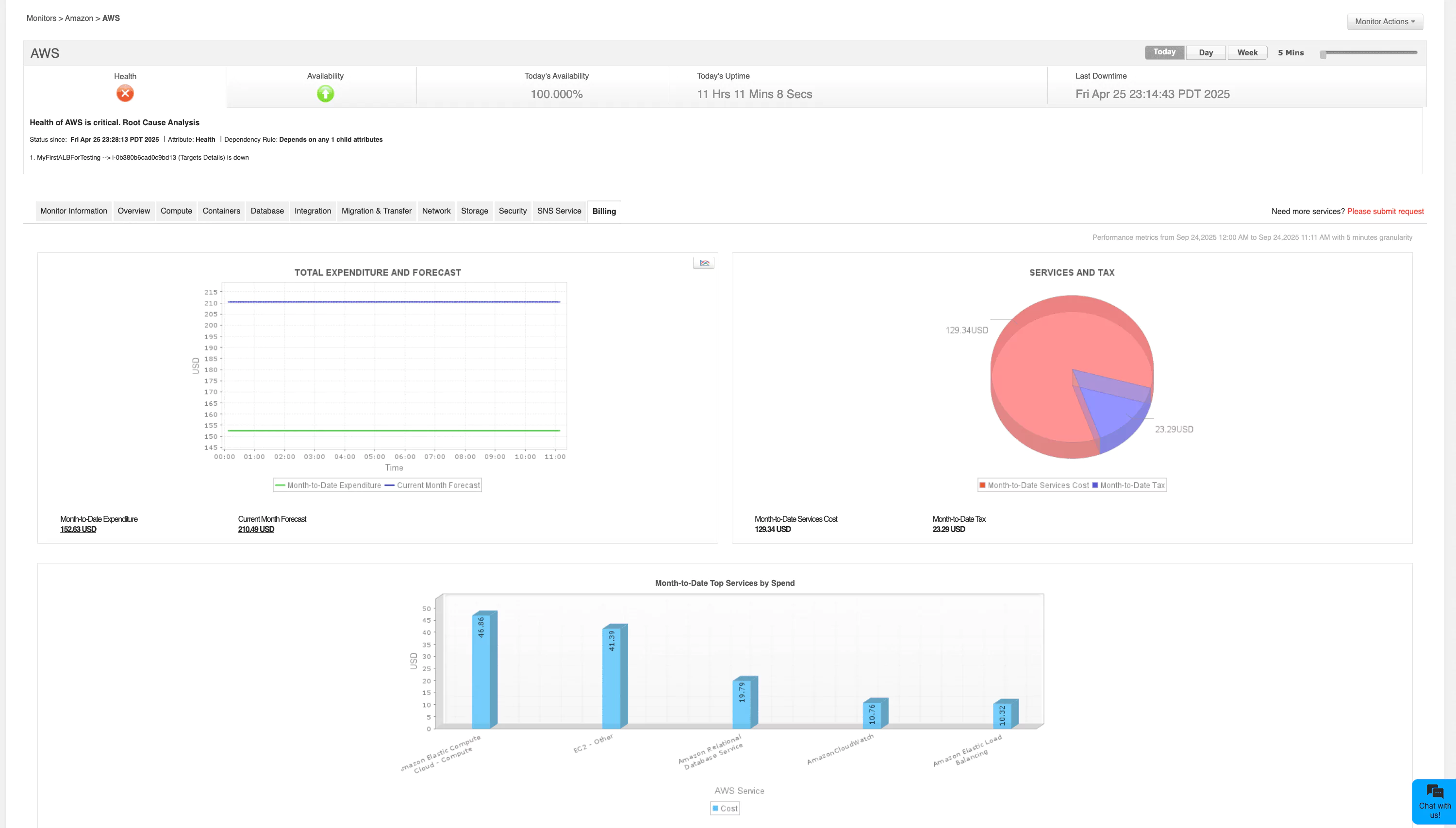Click the chart-type icon on Total Expenditure panel
Image resolution: width=1456 pixels, height=828 pixels.
pos(704,263)
